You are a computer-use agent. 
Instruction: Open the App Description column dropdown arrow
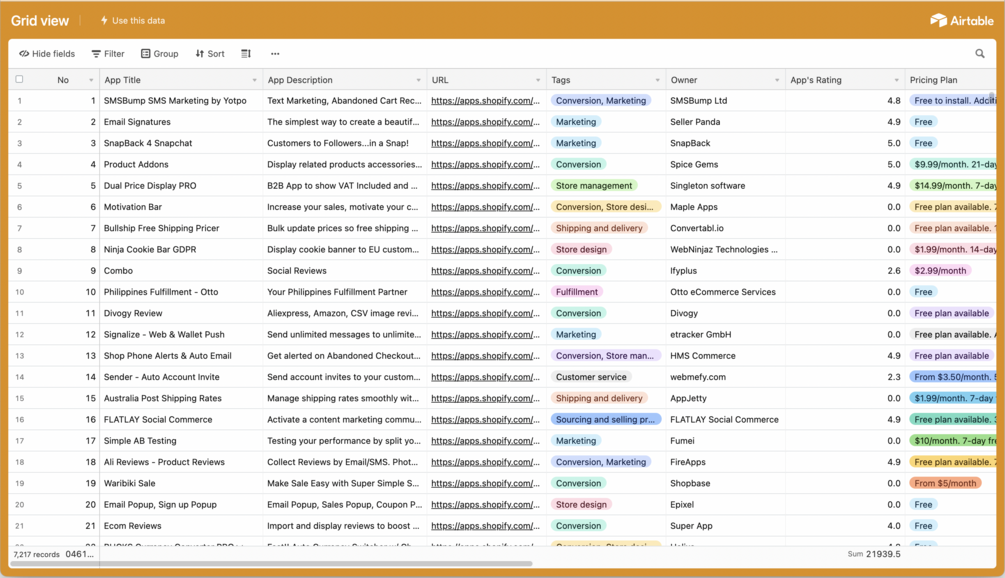coord(419,80)
